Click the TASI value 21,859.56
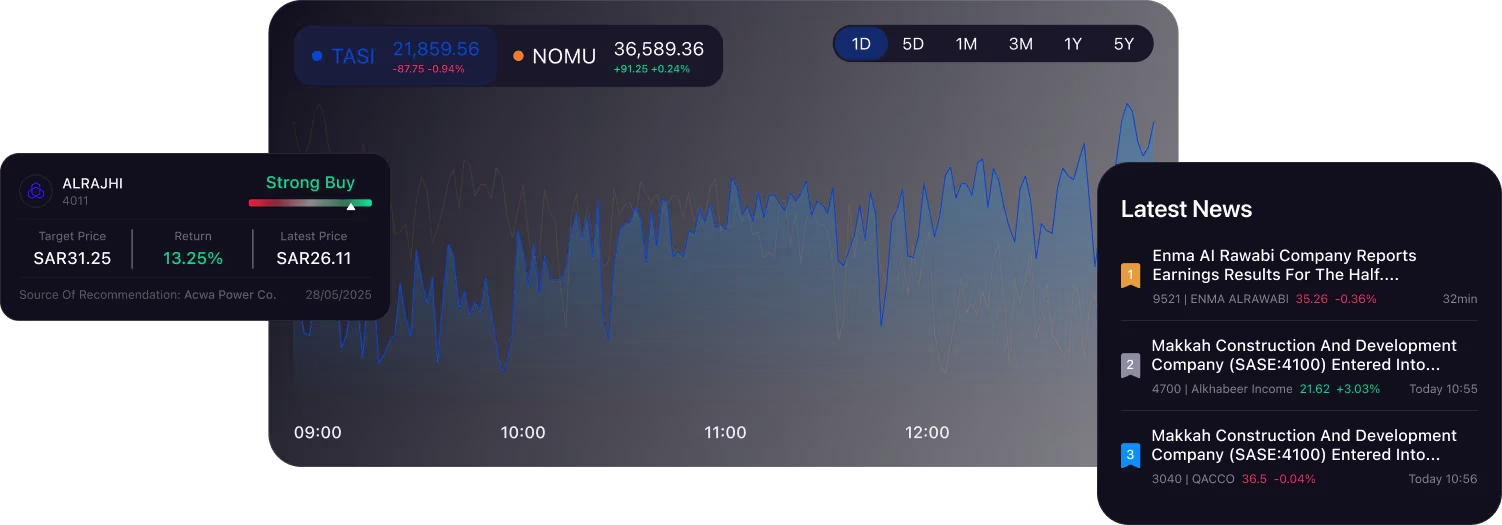 pyautogui.click(x=436, y=49)
